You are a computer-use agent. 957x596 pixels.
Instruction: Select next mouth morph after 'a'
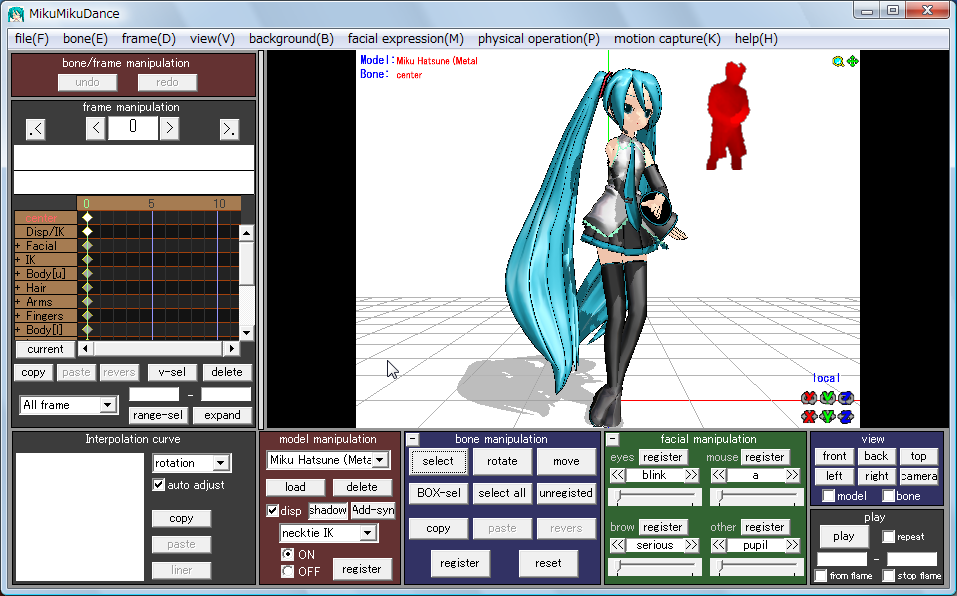792,475
